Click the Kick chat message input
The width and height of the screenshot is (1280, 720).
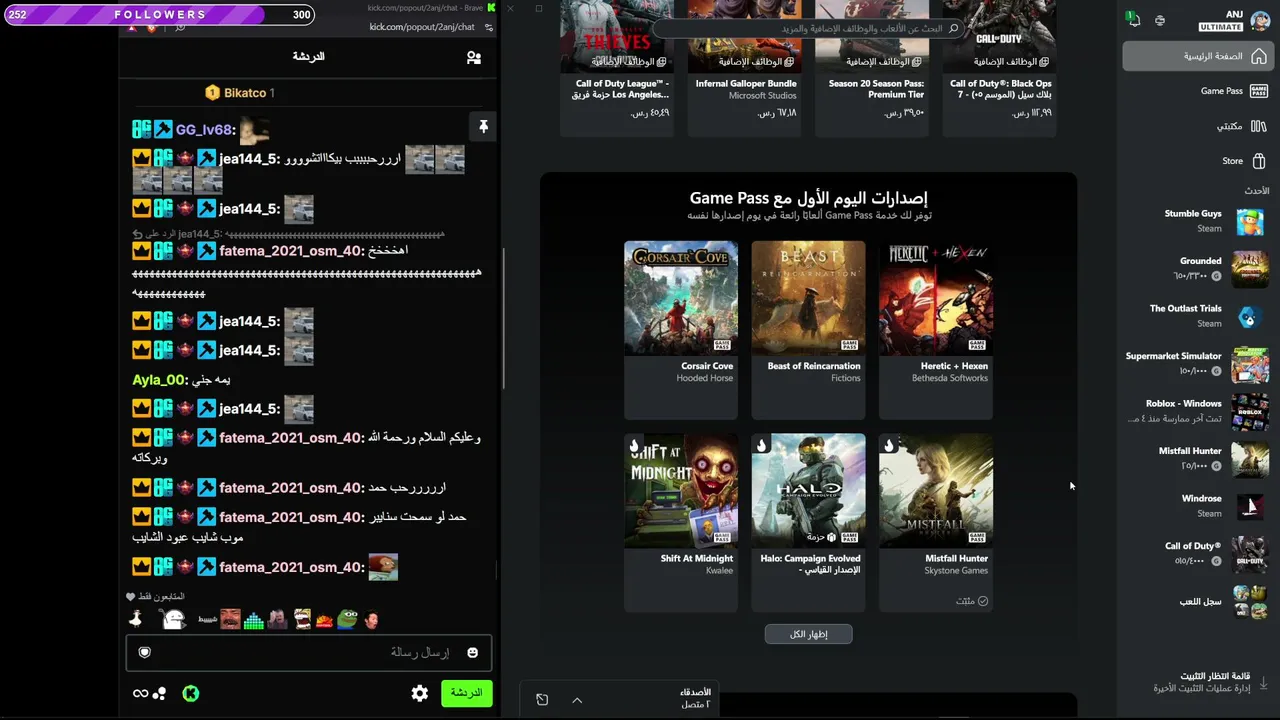coord(309,653)
